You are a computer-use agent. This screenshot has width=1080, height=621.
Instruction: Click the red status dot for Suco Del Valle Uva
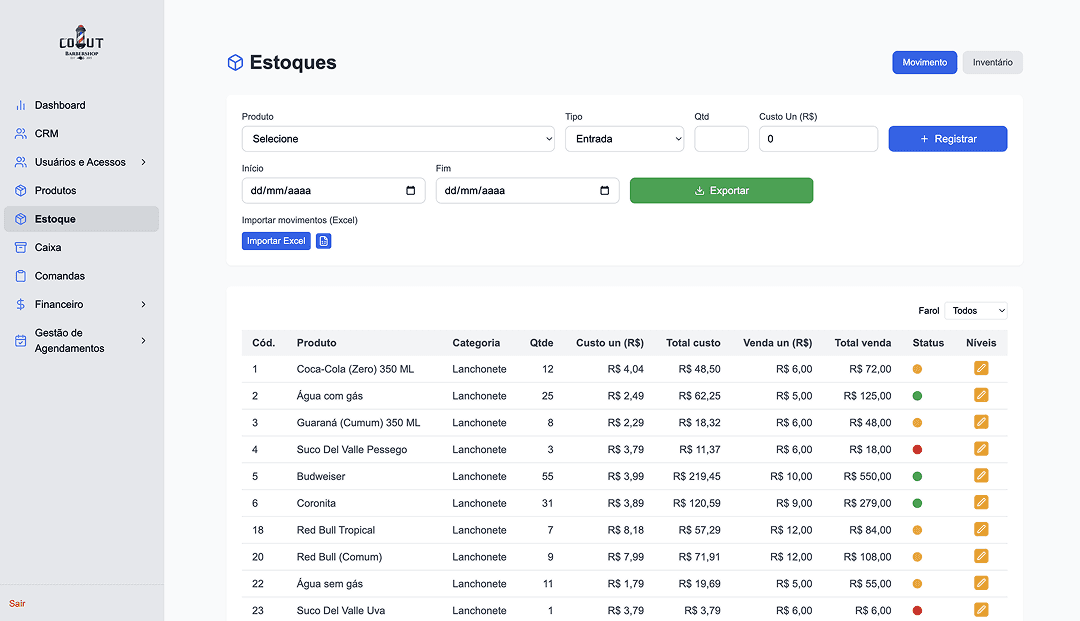[x=917, y=611]
